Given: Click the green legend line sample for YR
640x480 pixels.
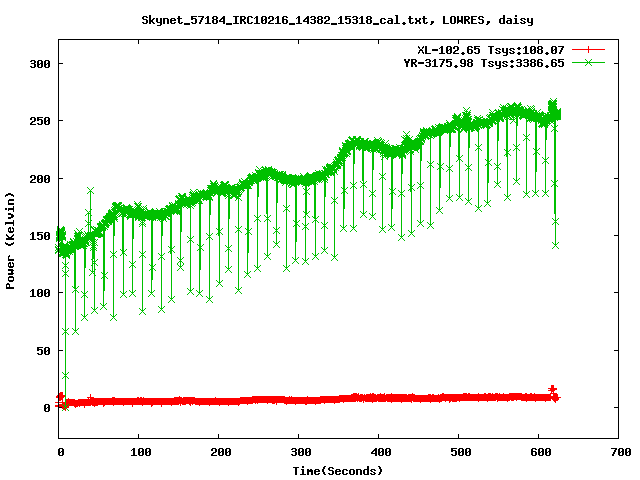Looking at the screenshot, I should point(588,62).
